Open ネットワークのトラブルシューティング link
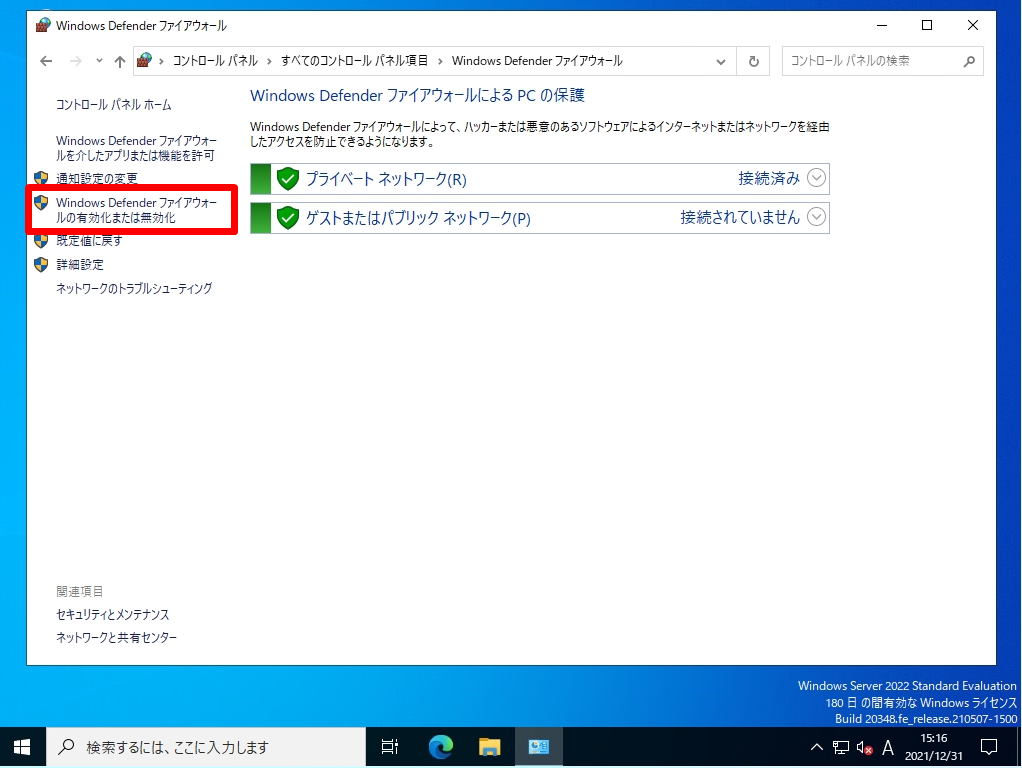Image resolution: width=1022 pixels, height=768 pixels. (x=134, y=288)
